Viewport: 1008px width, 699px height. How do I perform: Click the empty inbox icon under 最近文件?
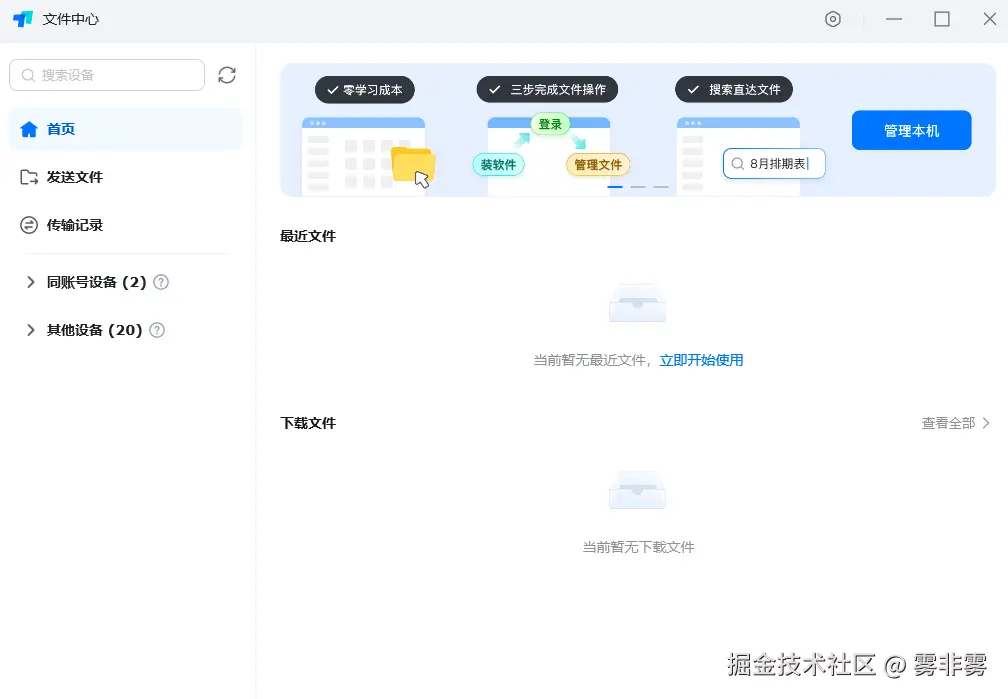637,303
